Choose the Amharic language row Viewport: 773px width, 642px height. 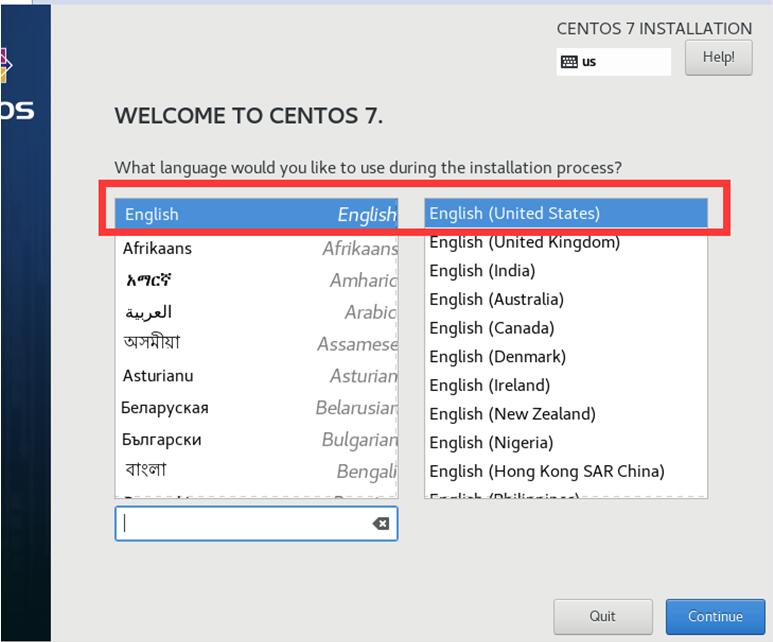coord(256,280)
